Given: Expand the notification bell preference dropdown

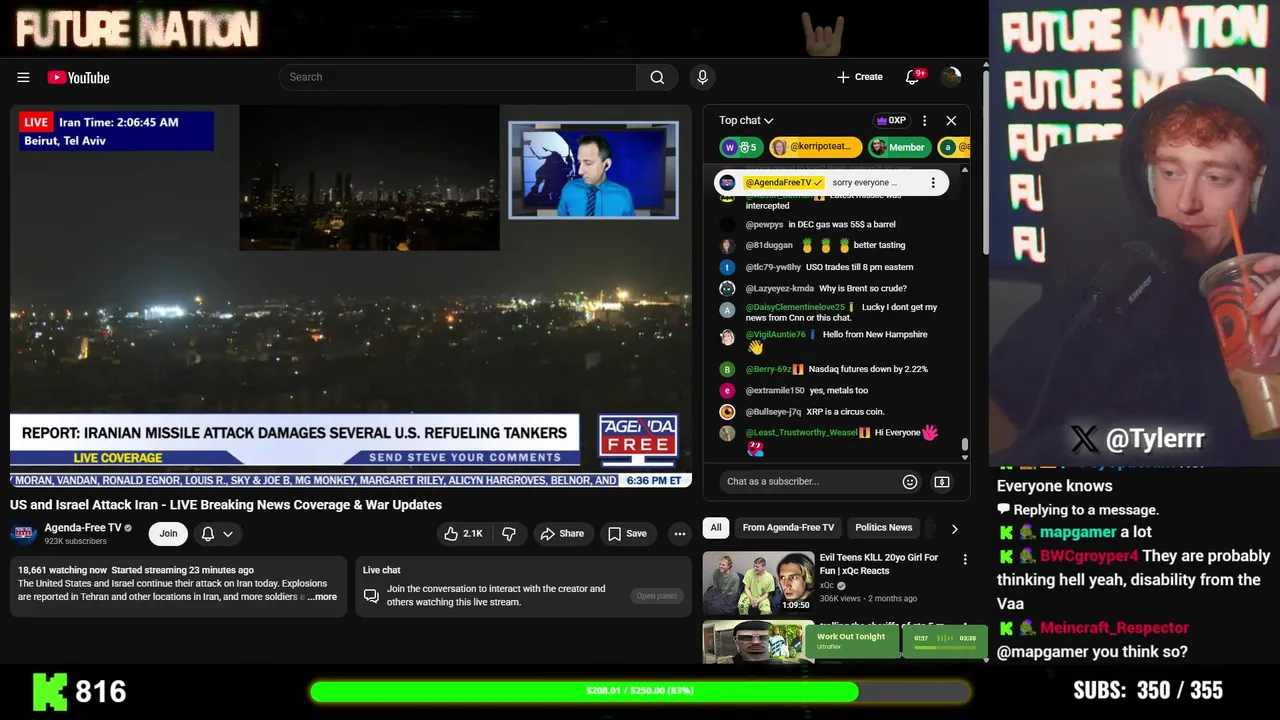Looking at the screenshot, I should click(x=217, y=534).
